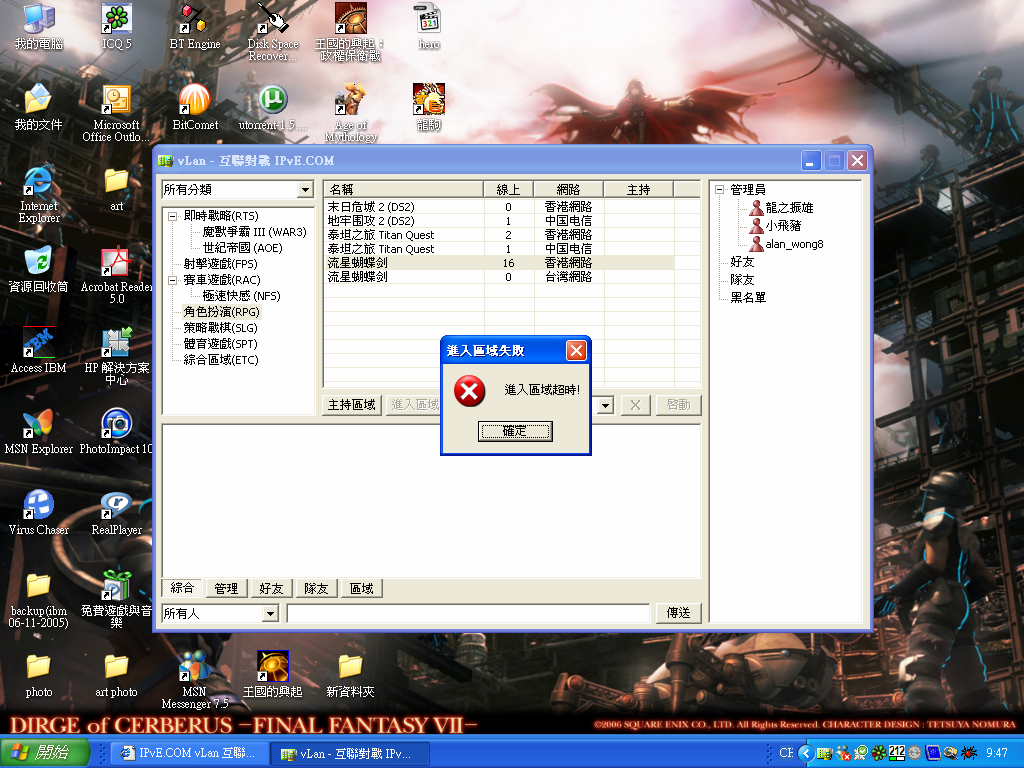Select the Age of Mythology shortcut
The width and height of the screenshot is (1024, 768).
351,112
